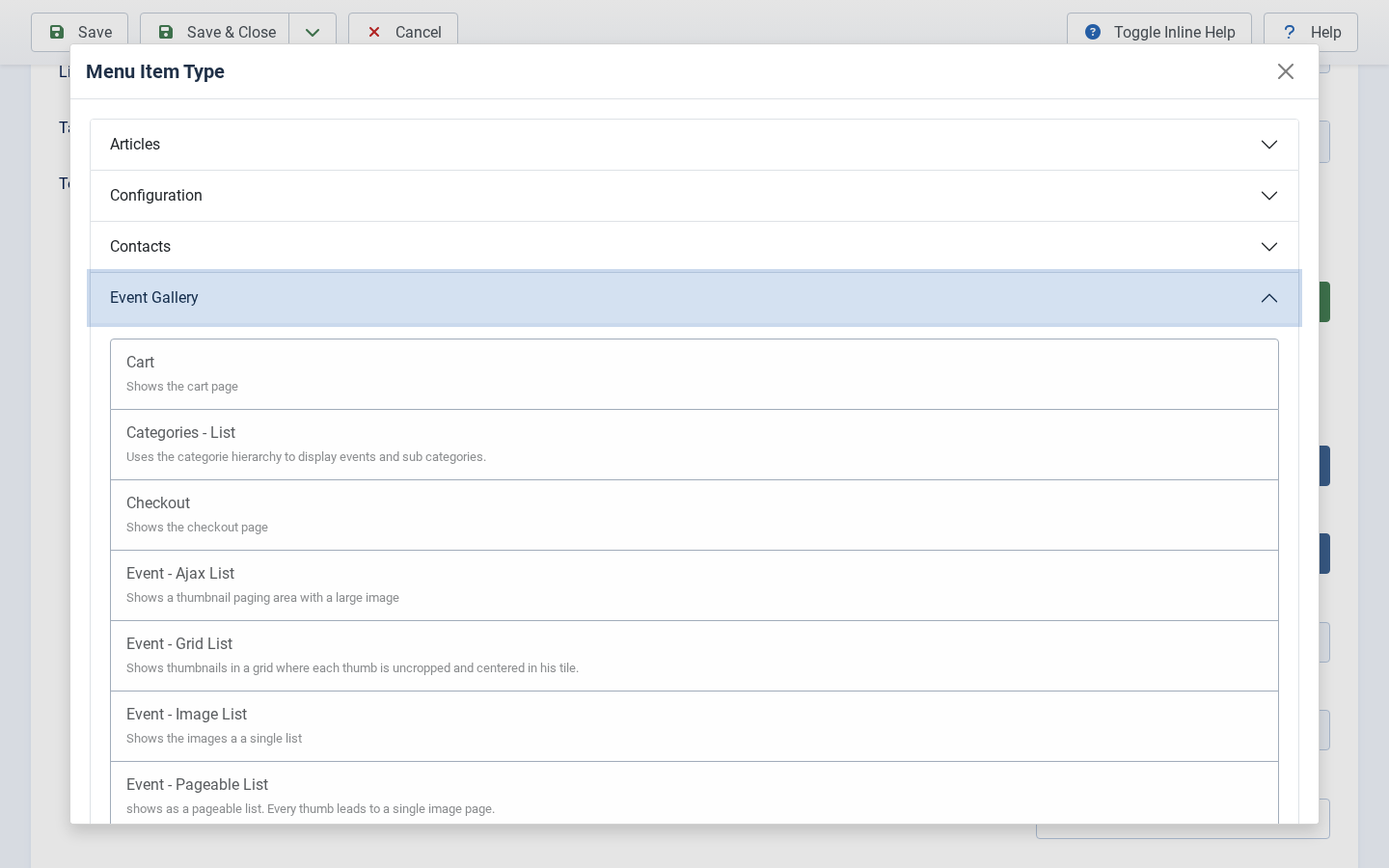Image resolution: width=1389 pixels, height=868 pixels.
Task: Click 'Shows a thumbnail paging area' description
Action: pos(262,598)
